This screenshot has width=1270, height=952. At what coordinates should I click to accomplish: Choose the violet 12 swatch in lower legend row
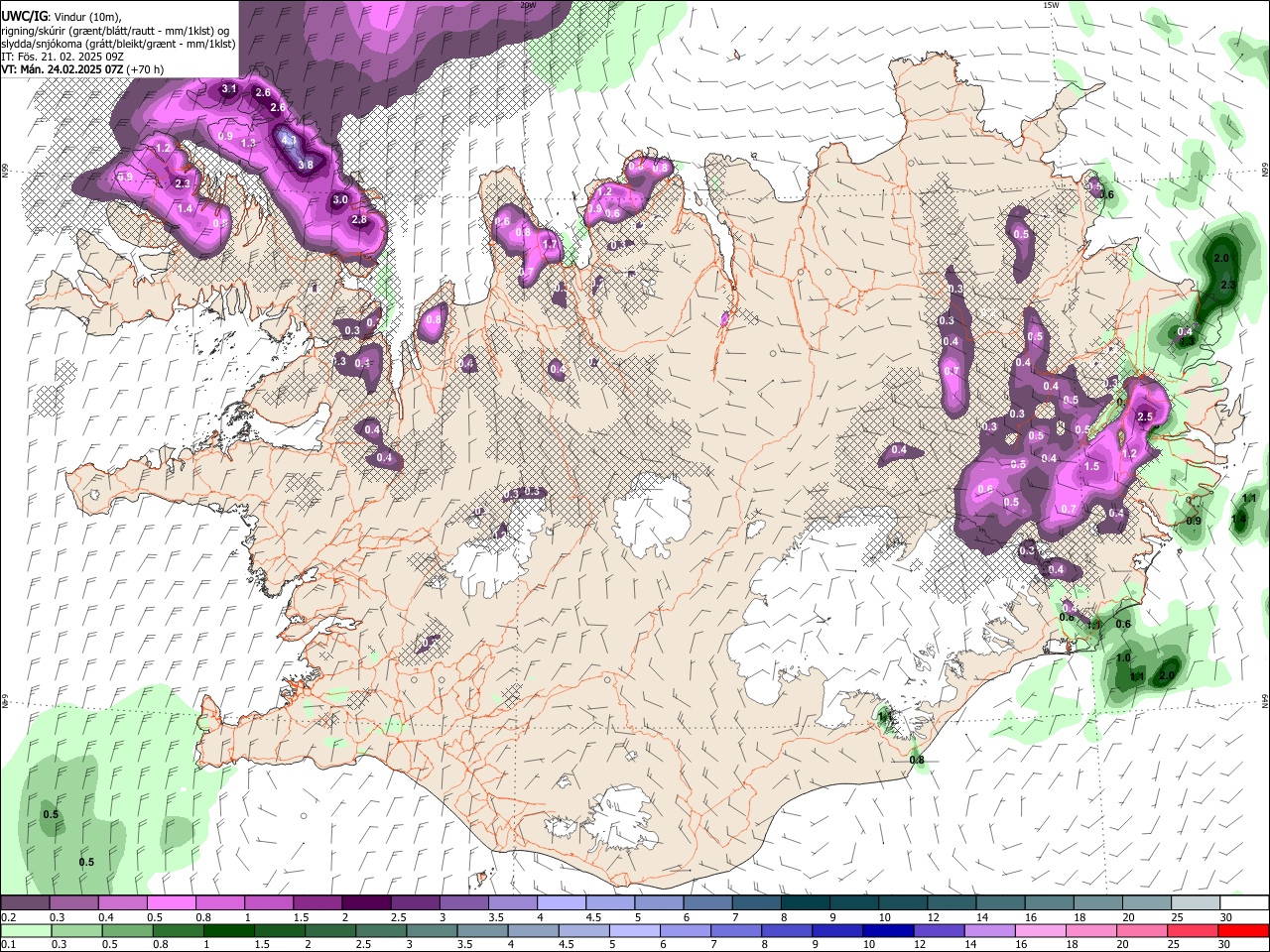pos(939,931)
